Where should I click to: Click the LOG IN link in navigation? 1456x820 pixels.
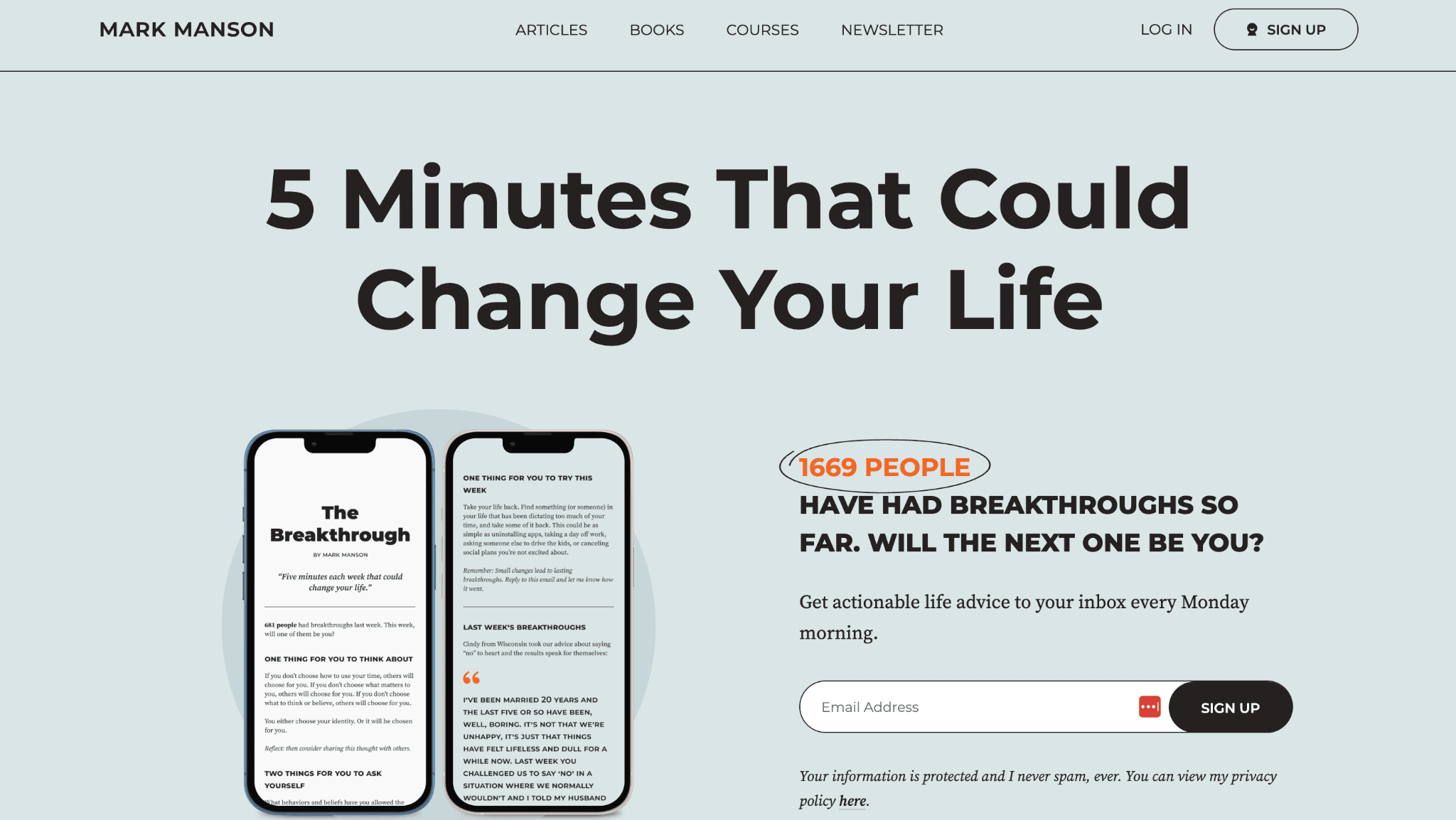pos(1166,29)
